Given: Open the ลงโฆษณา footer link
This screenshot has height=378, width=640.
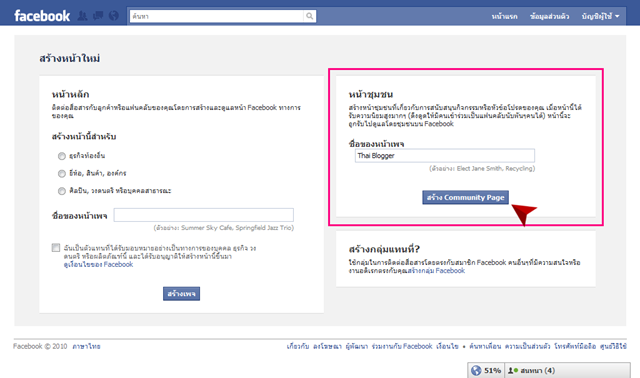Looking at the screenshot, I should (x=327, y=346).
